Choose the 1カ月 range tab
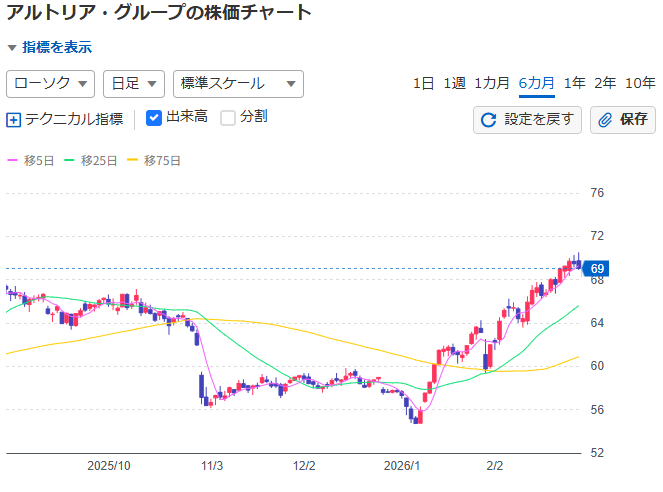This screenshot has width=663, height=492. 492,84
